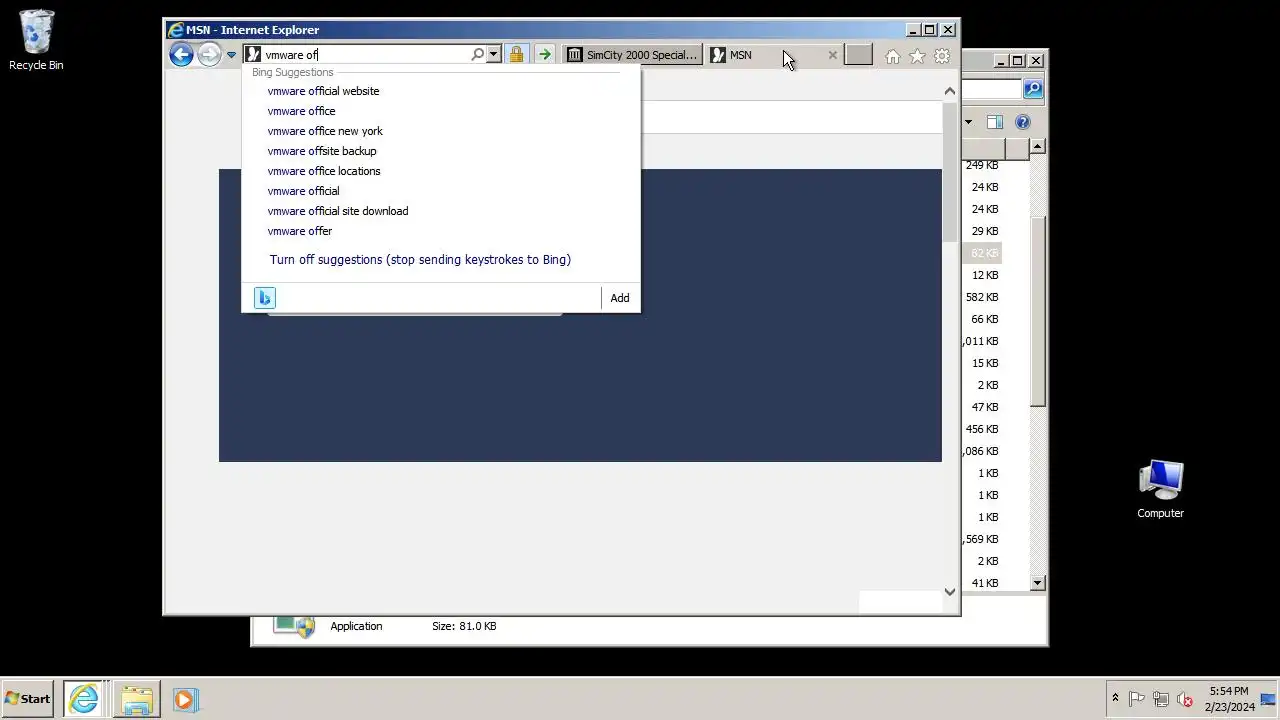Click the padlock security report icon

[x=516, y=55]
